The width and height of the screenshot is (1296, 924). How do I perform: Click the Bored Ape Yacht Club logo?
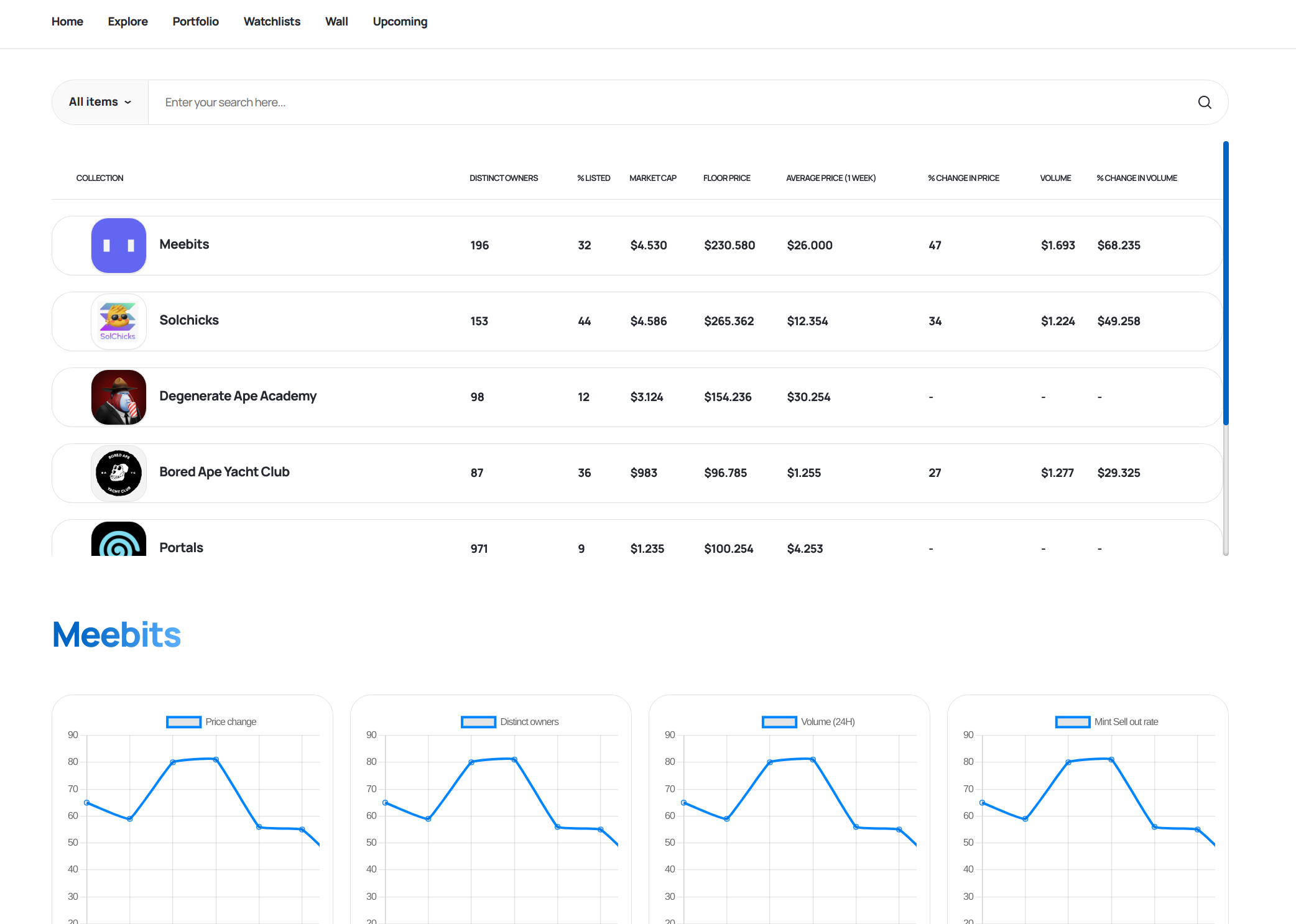click(119, 473)
